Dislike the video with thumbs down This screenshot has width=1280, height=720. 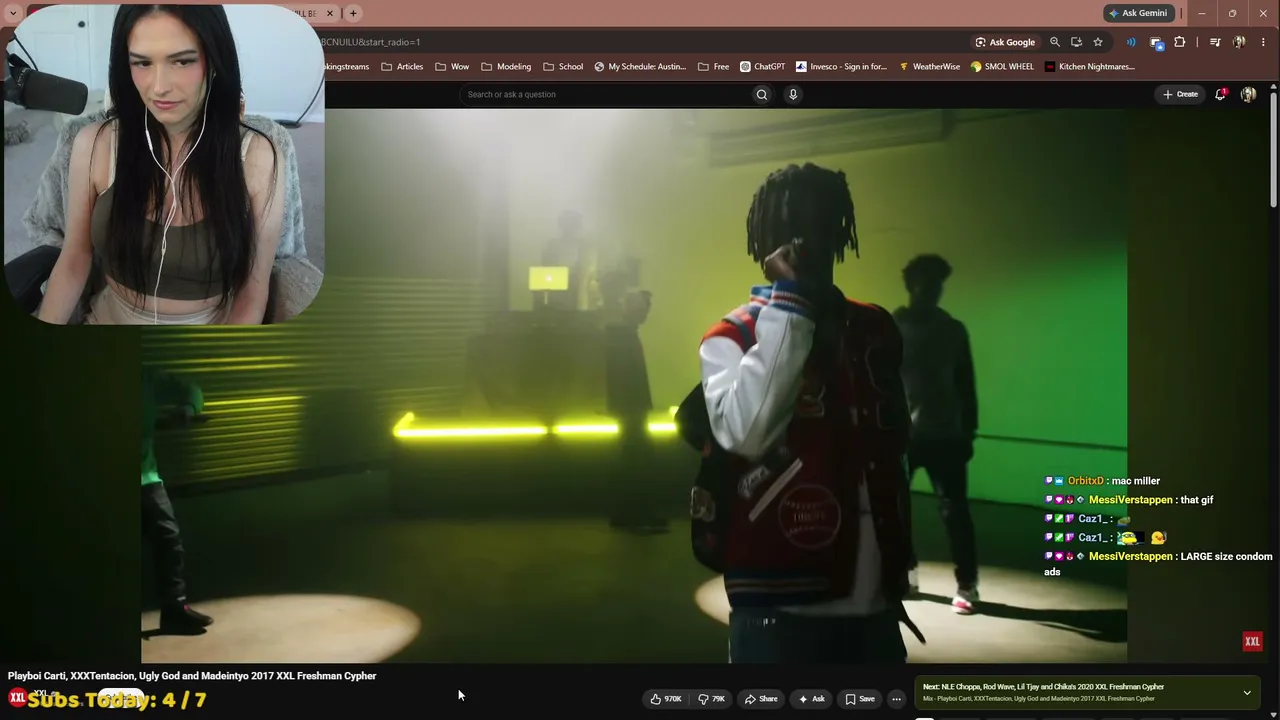click(x=711, y=699)
